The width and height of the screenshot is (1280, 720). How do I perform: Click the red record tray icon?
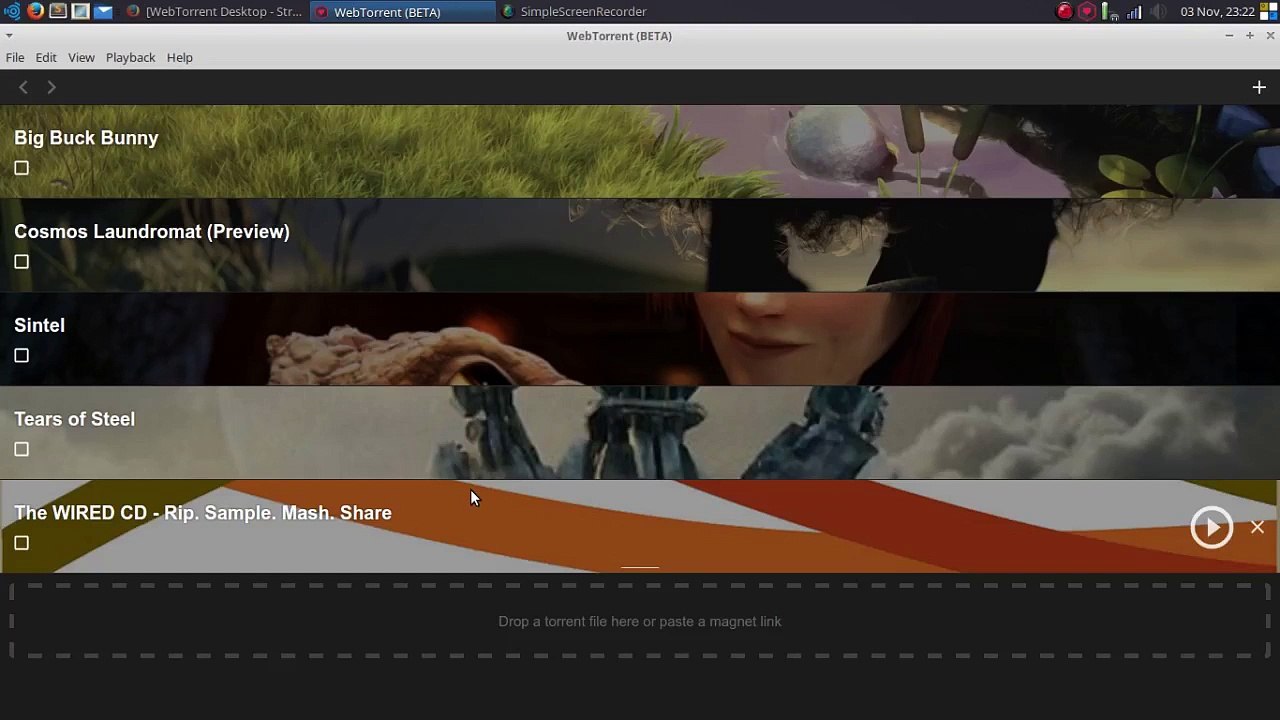pyautogui.click(x=1064, y=11)
